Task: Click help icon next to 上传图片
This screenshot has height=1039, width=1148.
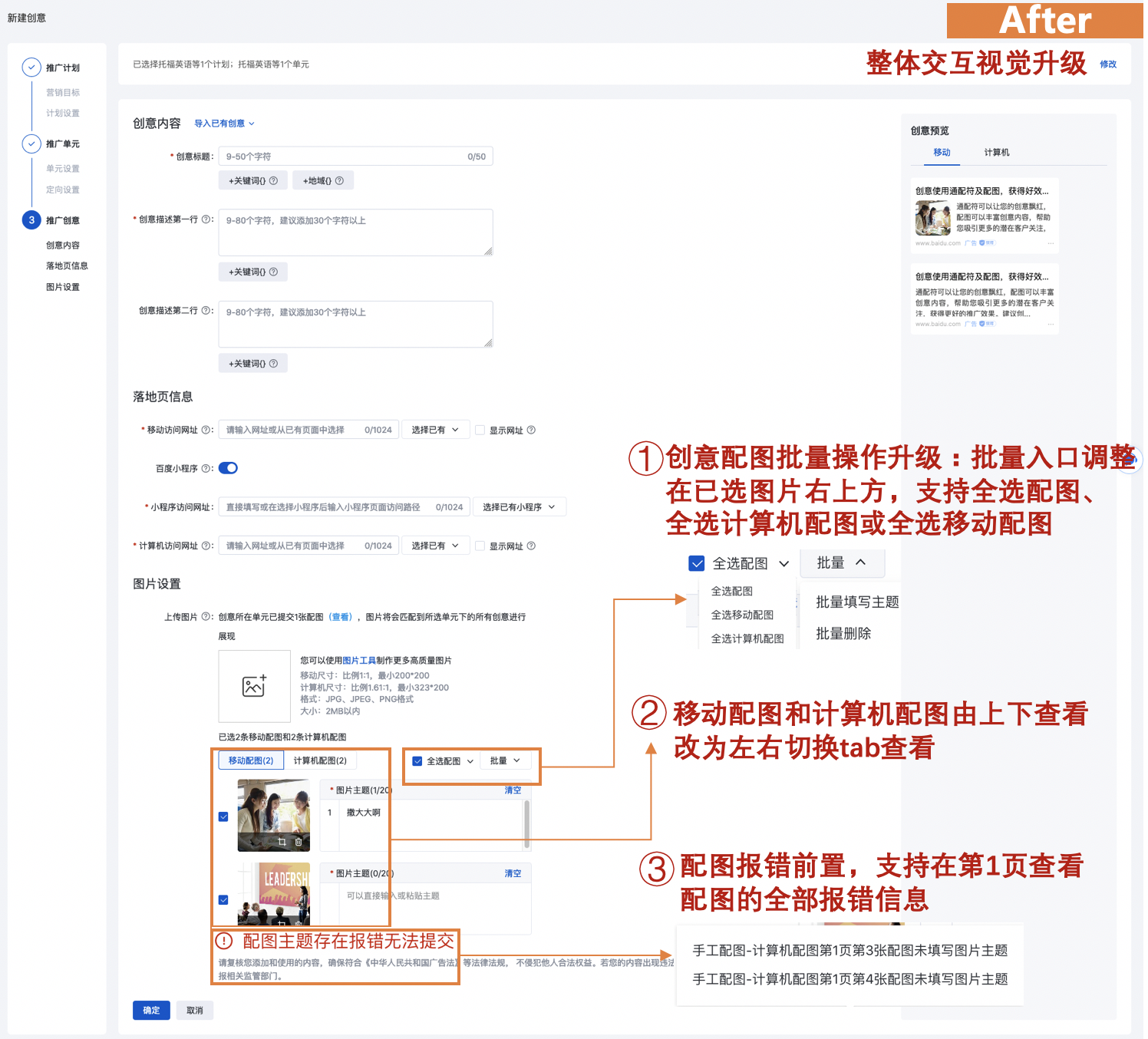Action: 206,617
